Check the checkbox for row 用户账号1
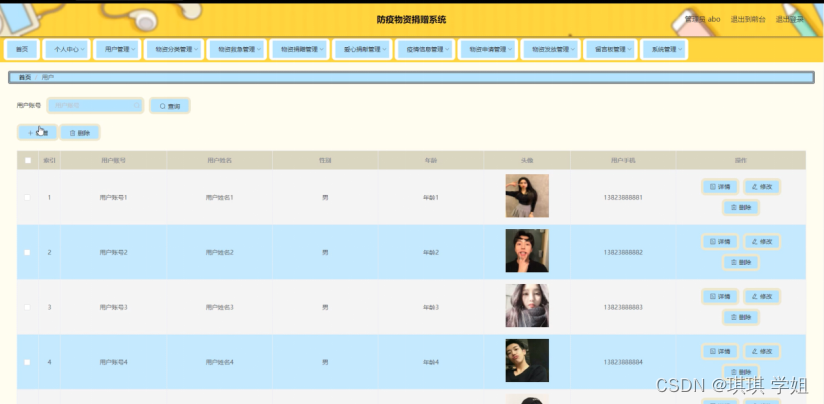This screenshot has width=824, height=404. point(28,198)
